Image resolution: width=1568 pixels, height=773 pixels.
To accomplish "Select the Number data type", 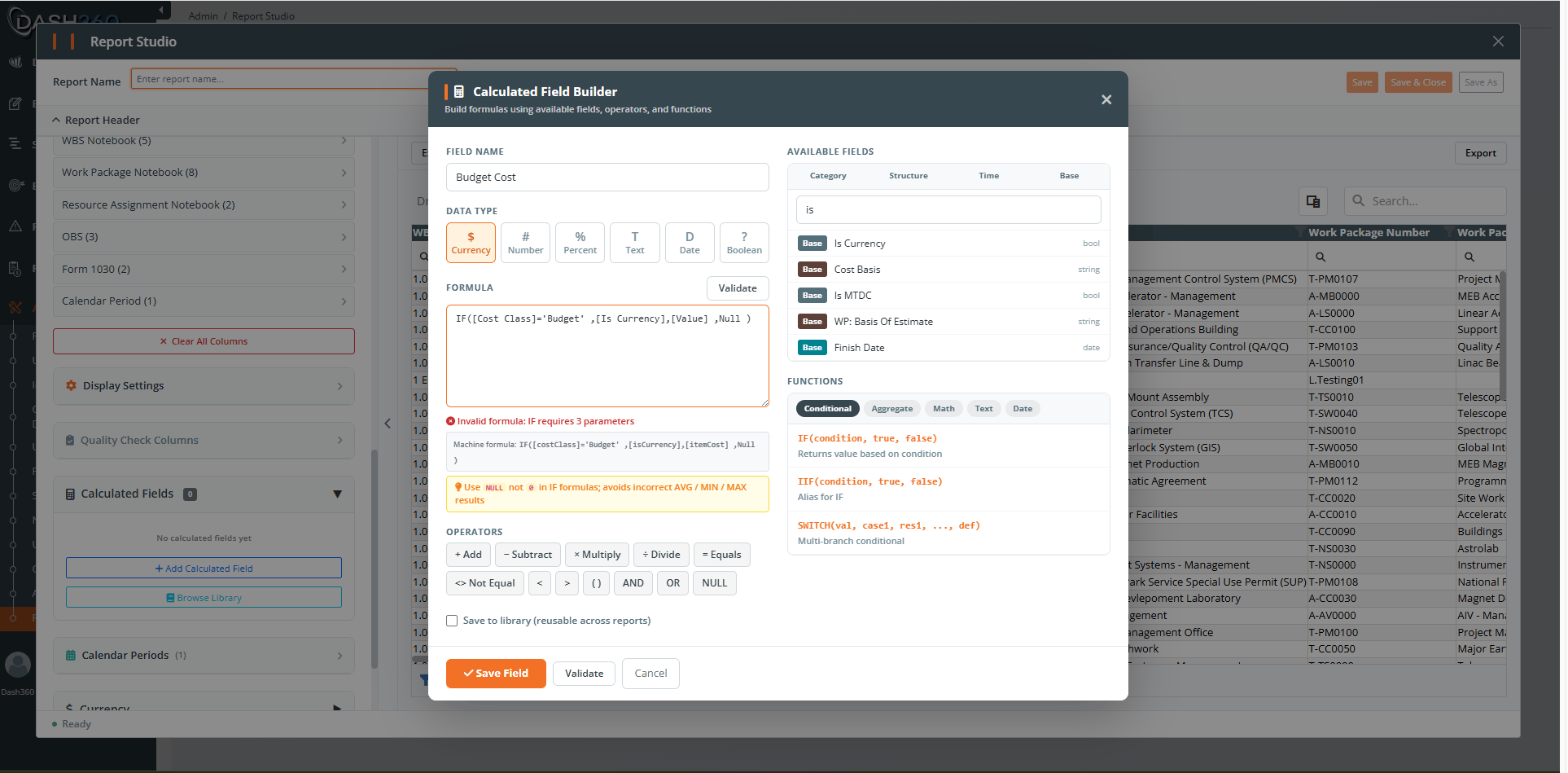I will [x=525, y=243].
